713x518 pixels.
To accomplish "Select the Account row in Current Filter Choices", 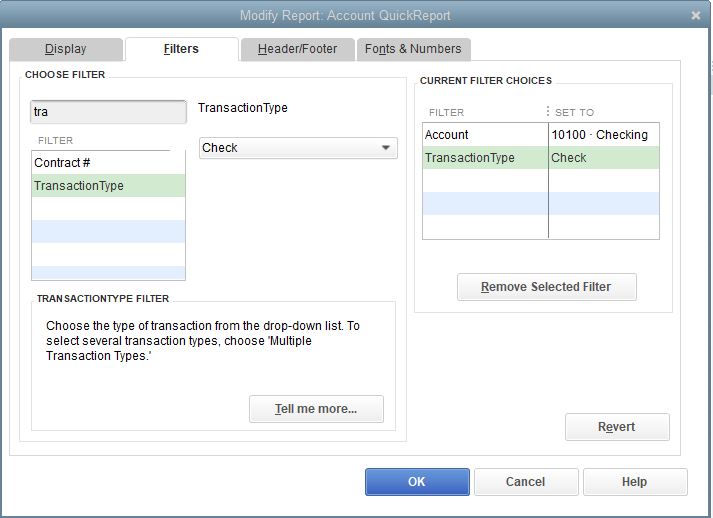I will coord(541,135).
